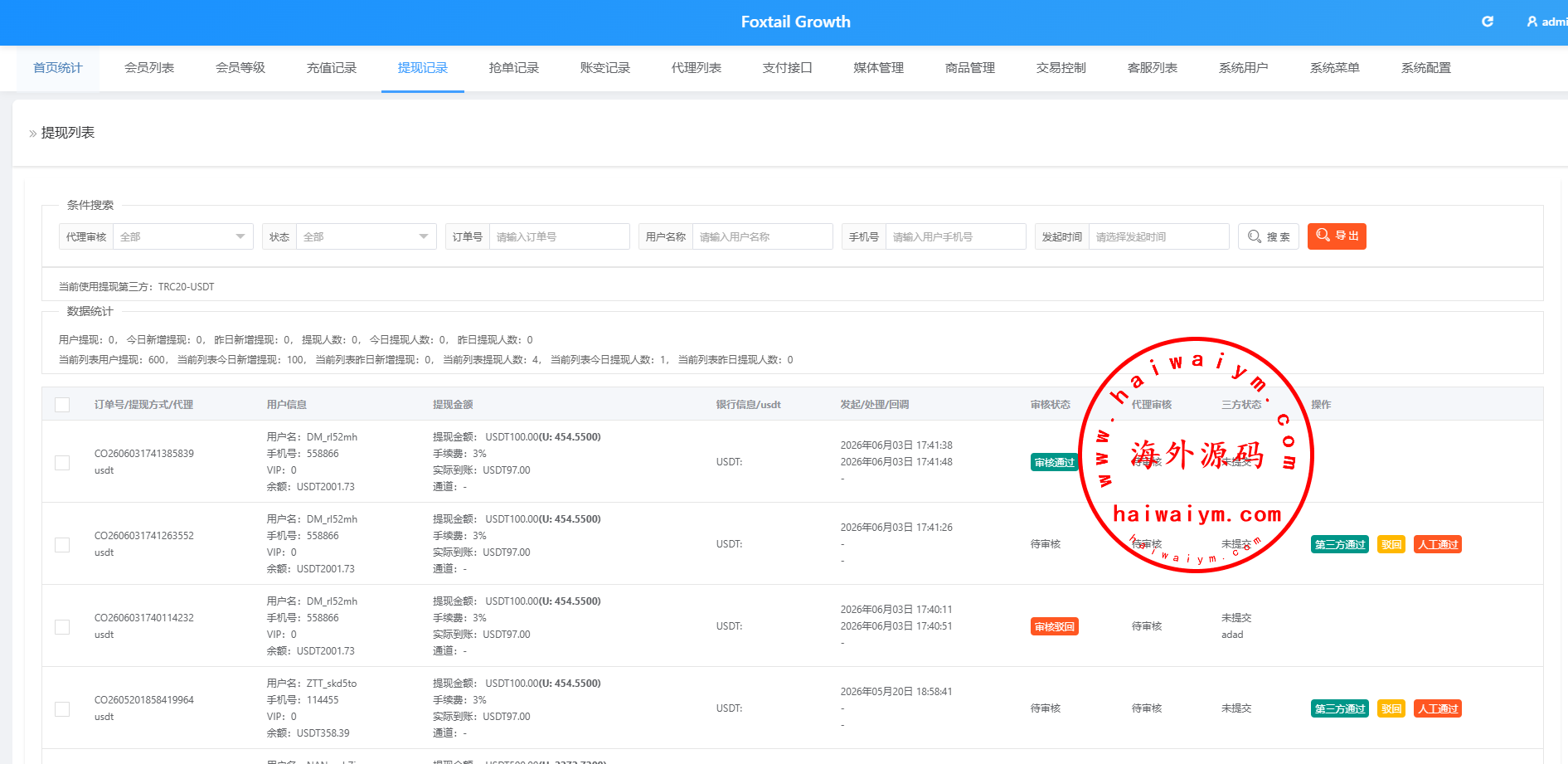The width and height of the screenshot is (1568, 764).
Task: Click the magnifier icon in the 搜索 button
Action: click(x=1255, y=236)
